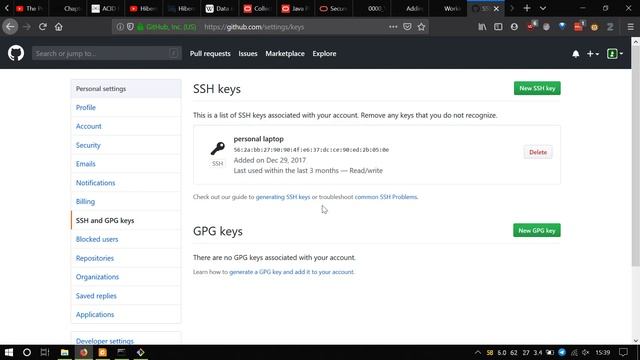Open a new browser tab

(x=527, y=8)
